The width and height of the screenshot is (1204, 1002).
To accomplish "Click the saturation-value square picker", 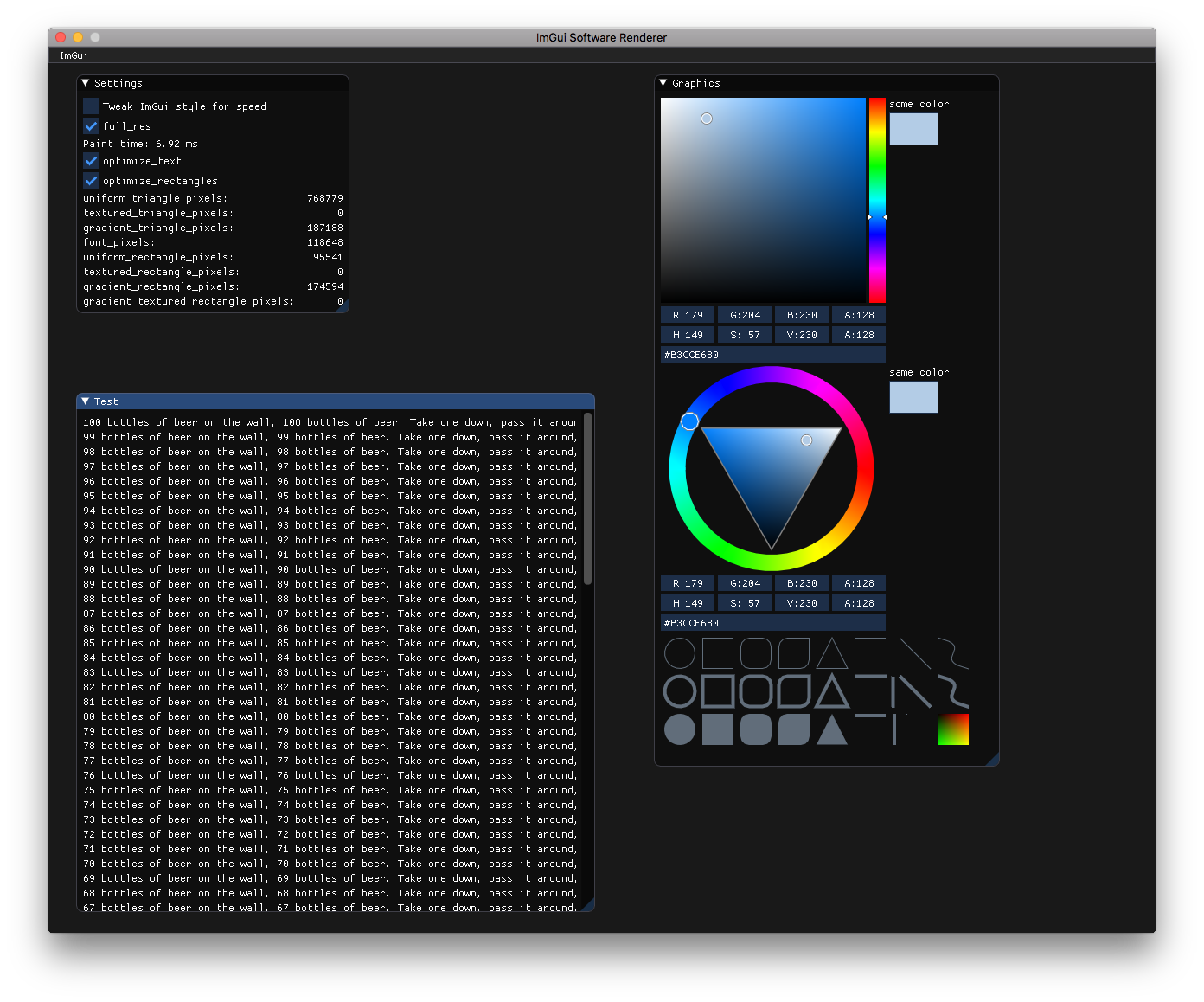I will point(763,200).
